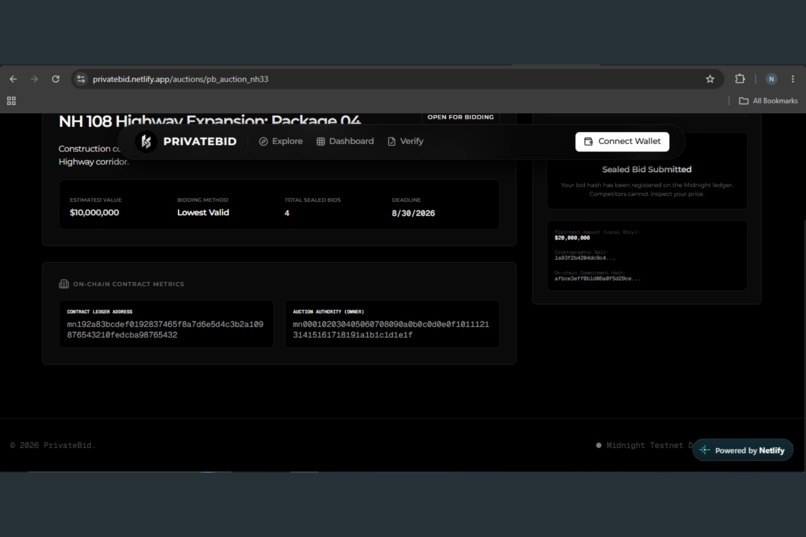
Task: Reload the page with the refresh icon
Action: pos(56,79)
